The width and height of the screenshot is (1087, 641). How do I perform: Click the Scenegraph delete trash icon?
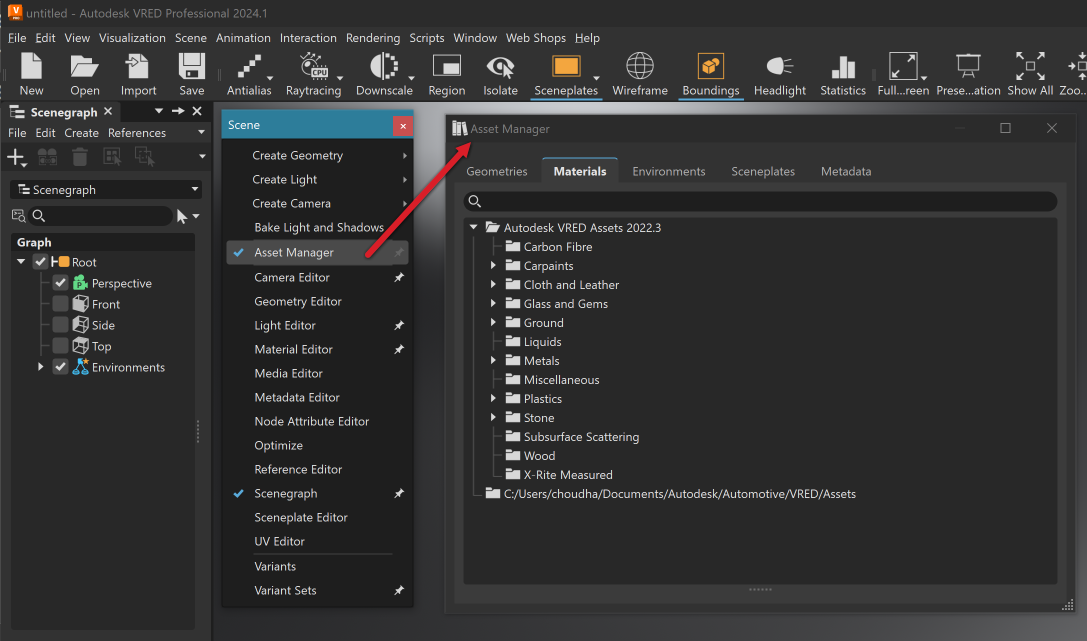[x=80, y=157]
